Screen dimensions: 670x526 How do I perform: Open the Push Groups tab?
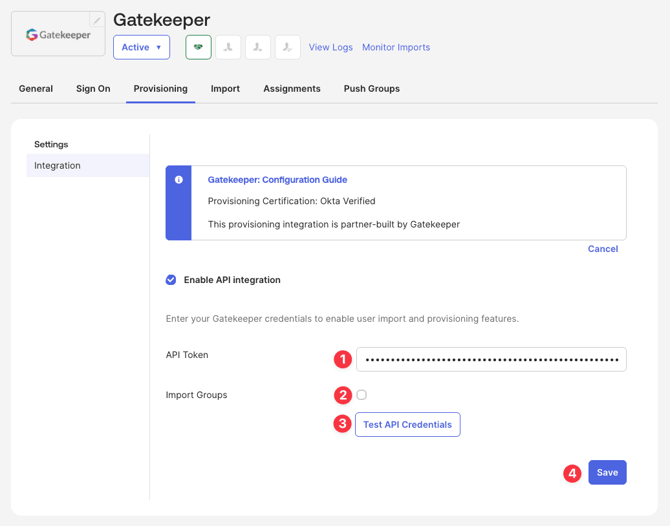point(371,89)
